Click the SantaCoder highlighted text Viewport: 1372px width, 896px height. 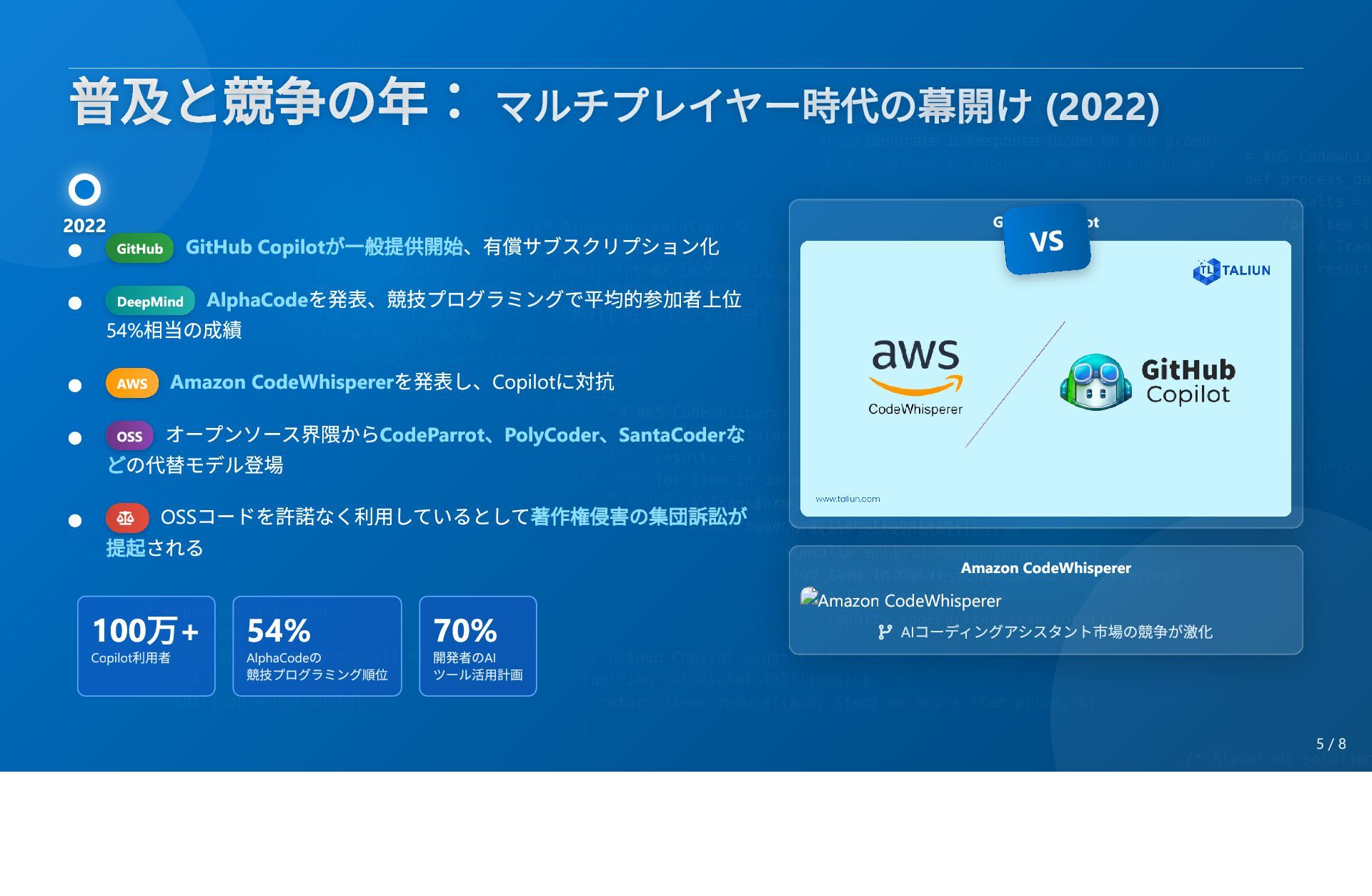pyautogui.click(x=672, y=434)
